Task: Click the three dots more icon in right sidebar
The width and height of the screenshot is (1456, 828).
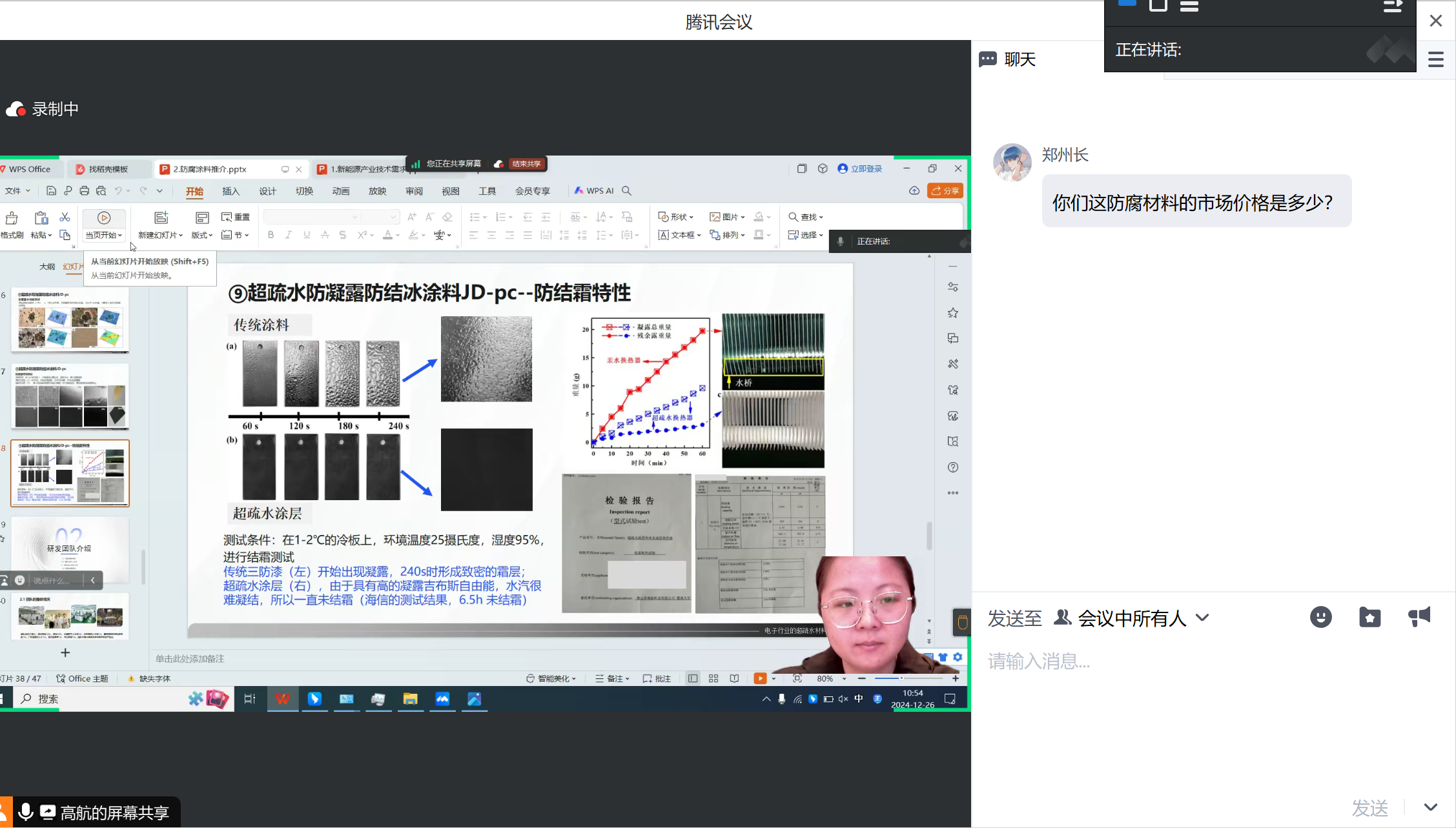Action: pos(953,493)
